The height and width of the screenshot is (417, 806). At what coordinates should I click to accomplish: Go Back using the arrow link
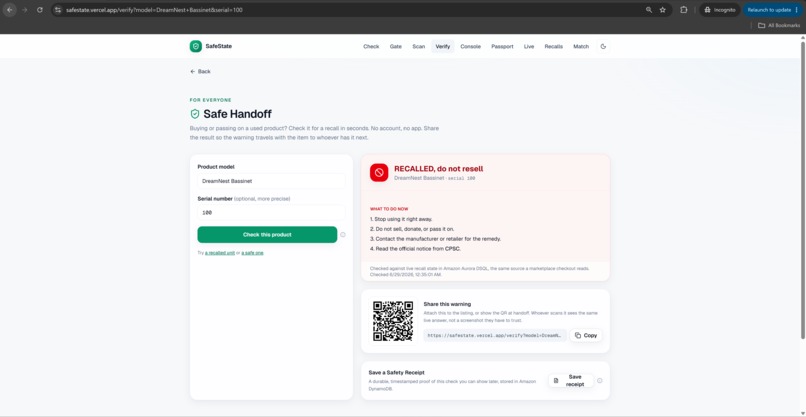coord(200,71)
